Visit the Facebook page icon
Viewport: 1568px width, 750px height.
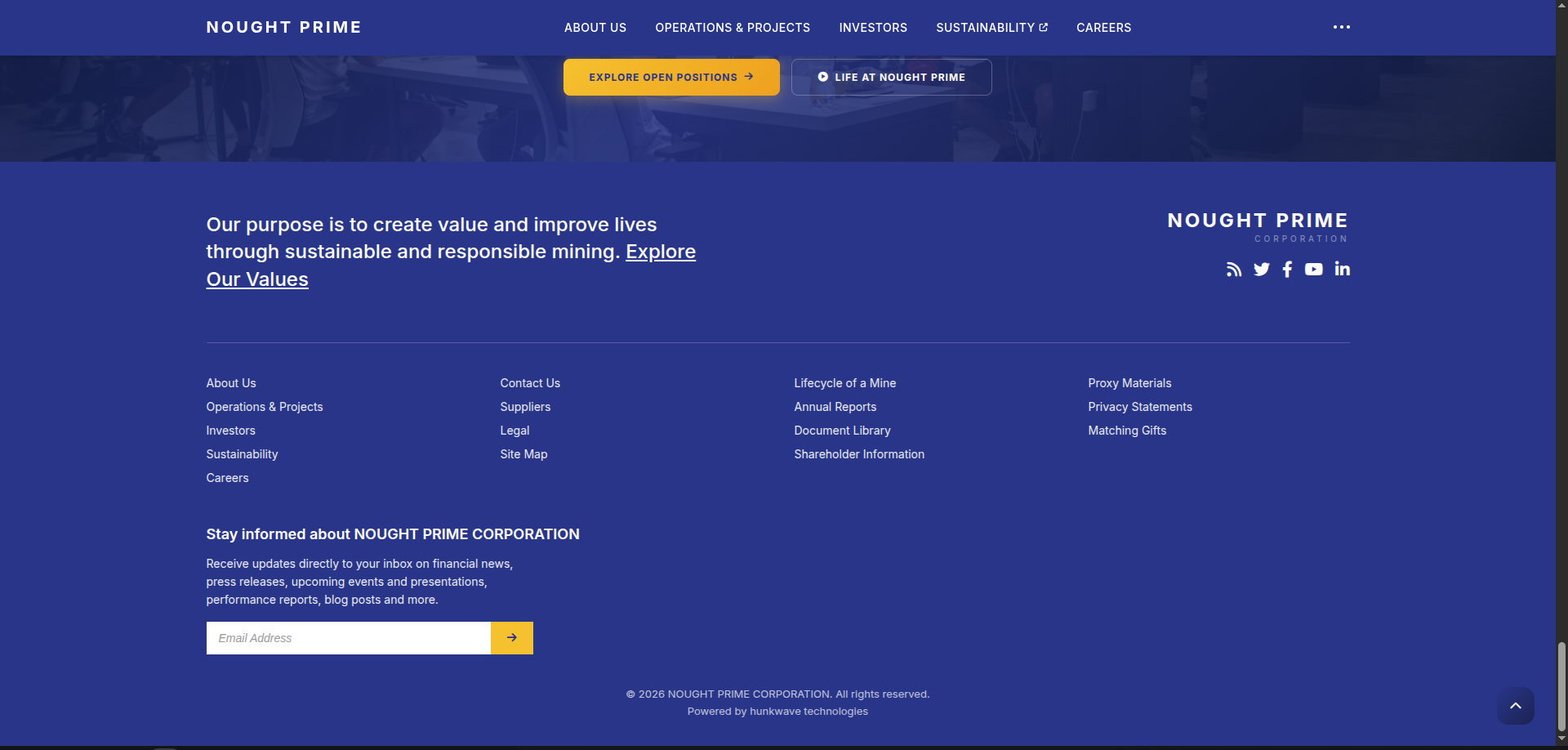tap(1287, 270)
